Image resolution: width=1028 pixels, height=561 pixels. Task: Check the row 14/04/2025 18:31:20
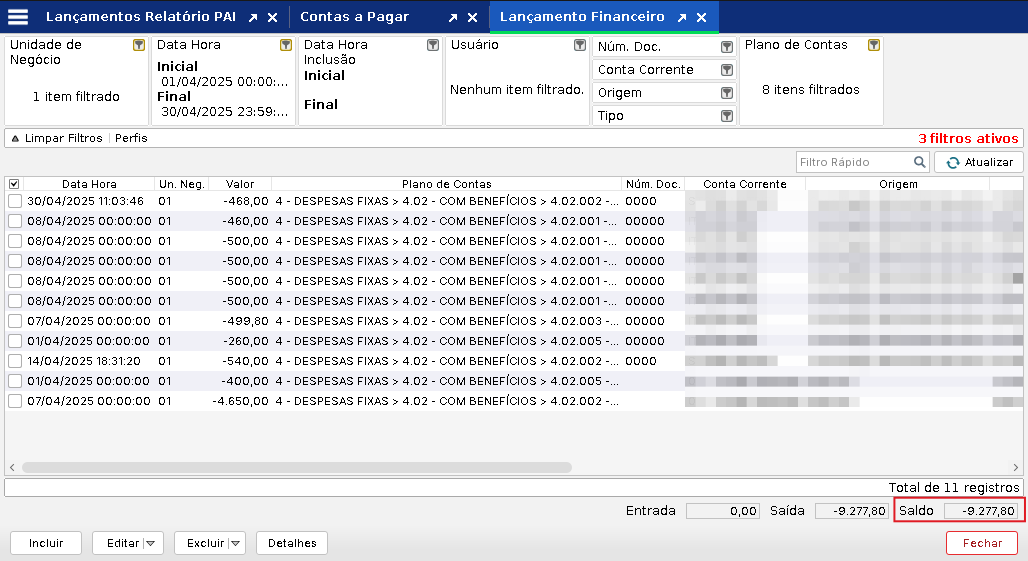pos(15,361)
